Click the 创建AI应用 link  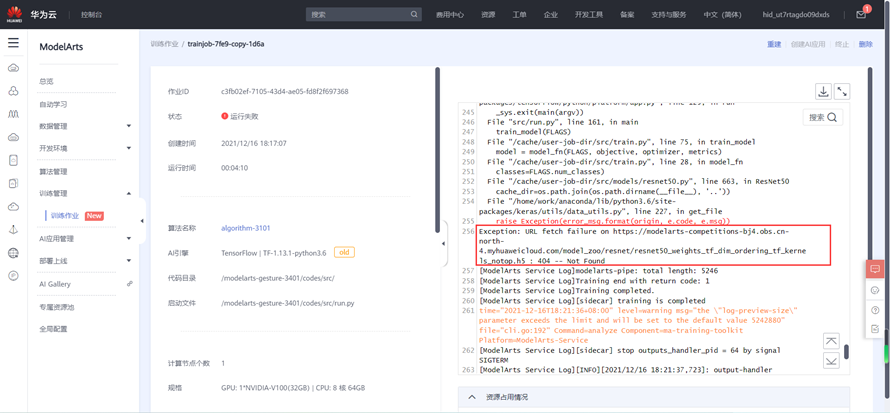(x=808, y=44)
